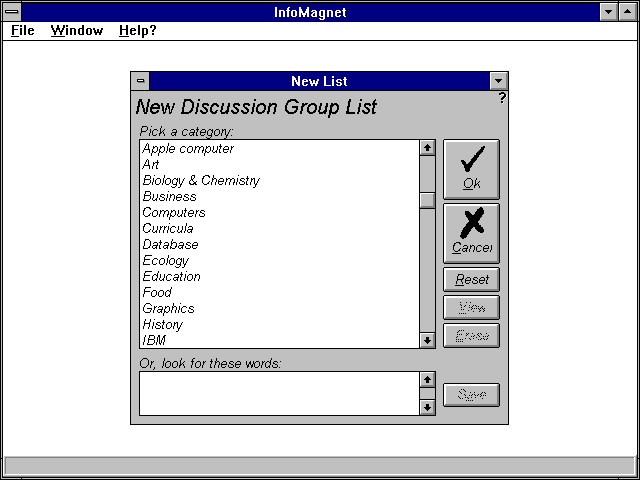Screen dimensions: 640x480
Task: Click the question mark help icon
Action: click(x=502, y=98)
